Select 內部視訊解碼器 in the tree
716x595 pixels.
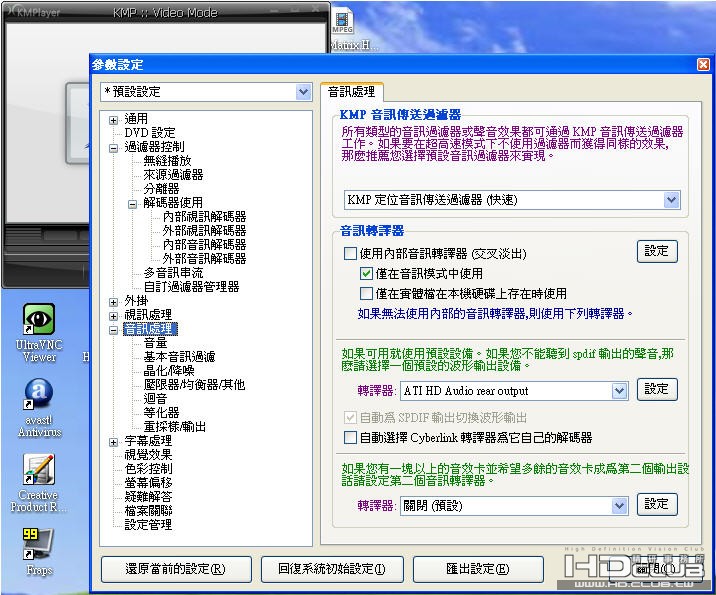[x=204, y=217]
